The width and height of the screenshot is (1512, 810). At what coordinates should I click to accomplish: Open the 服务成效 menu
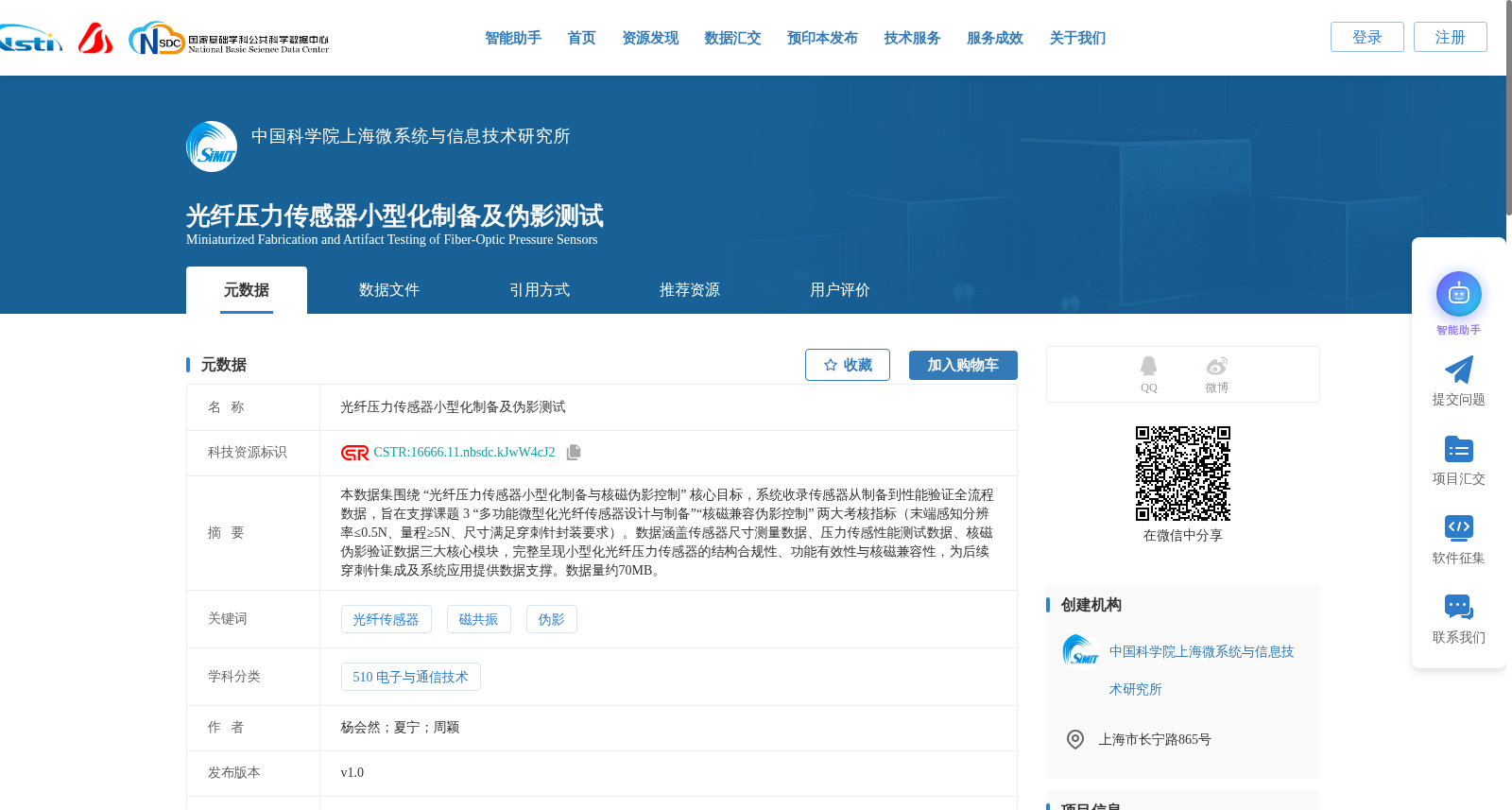[995, 38]
